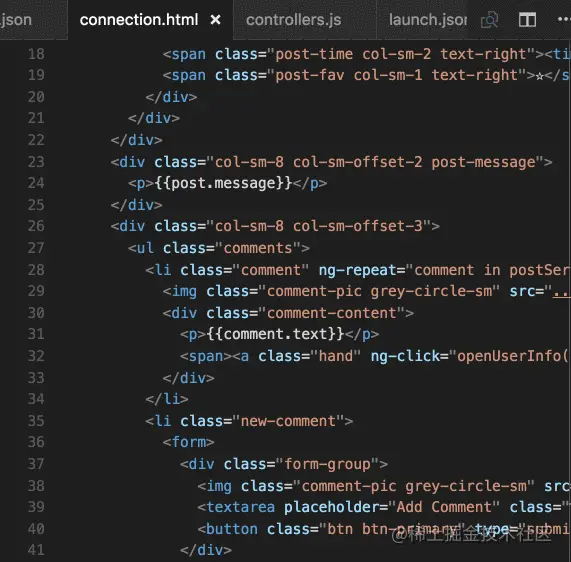Click the "comment-content" class value

pos(332,313)
